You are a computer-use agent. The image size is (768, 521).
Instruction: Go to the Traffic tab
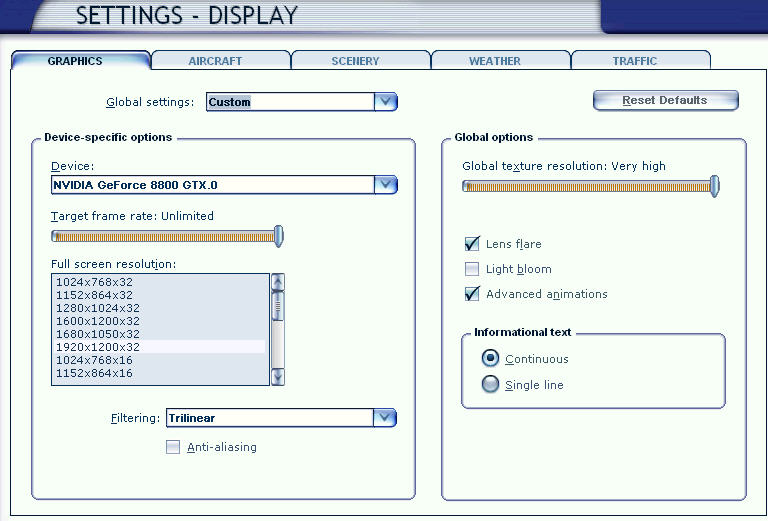point(635,61)
